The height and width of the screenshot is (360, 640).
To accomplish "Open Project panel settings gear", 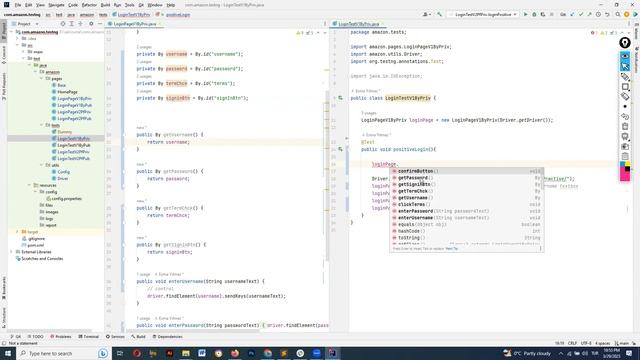I will click(x=91, y=24).
